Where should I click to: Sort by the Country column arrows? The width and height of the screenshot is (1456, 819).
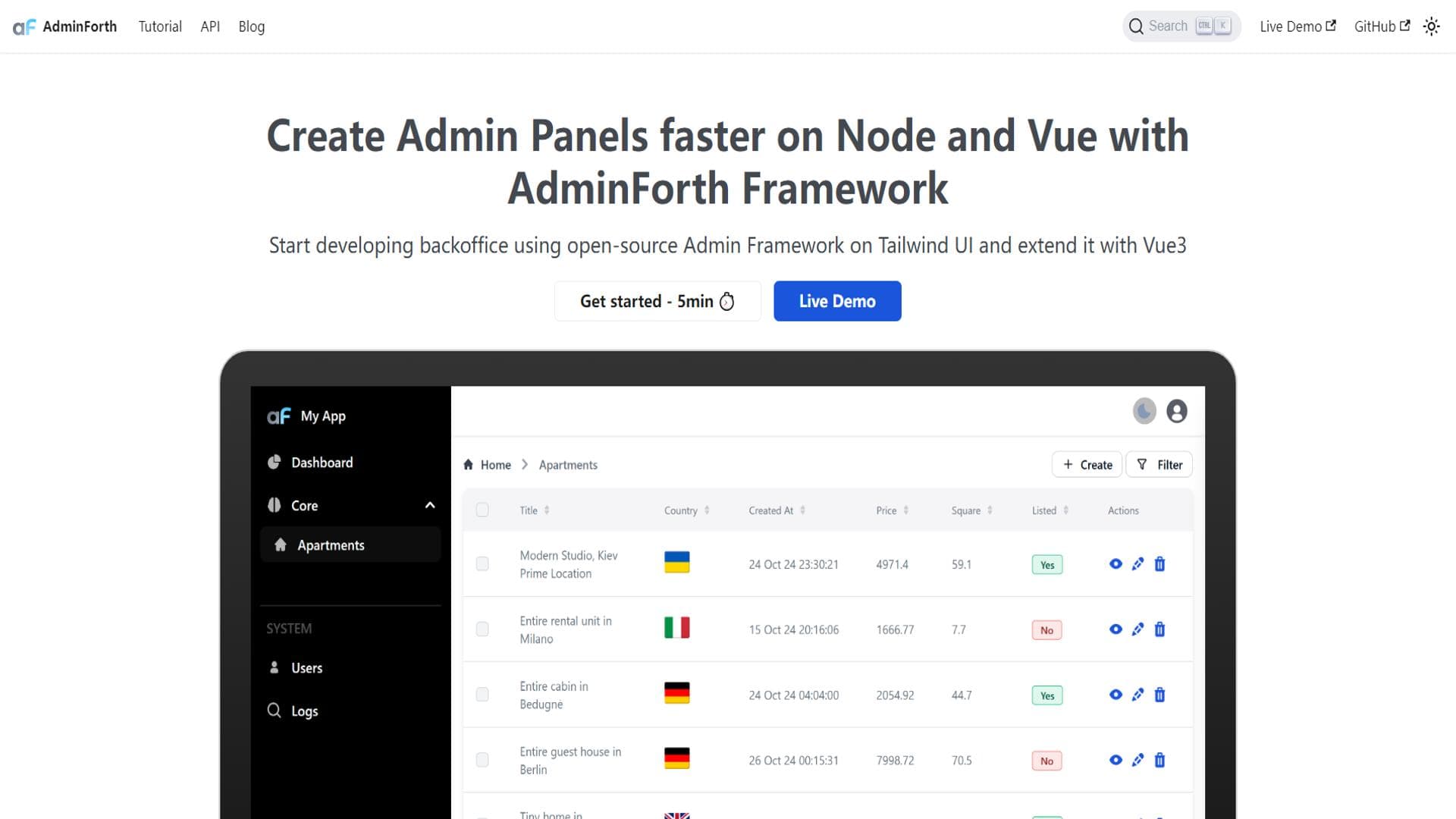tap(707, 510)
